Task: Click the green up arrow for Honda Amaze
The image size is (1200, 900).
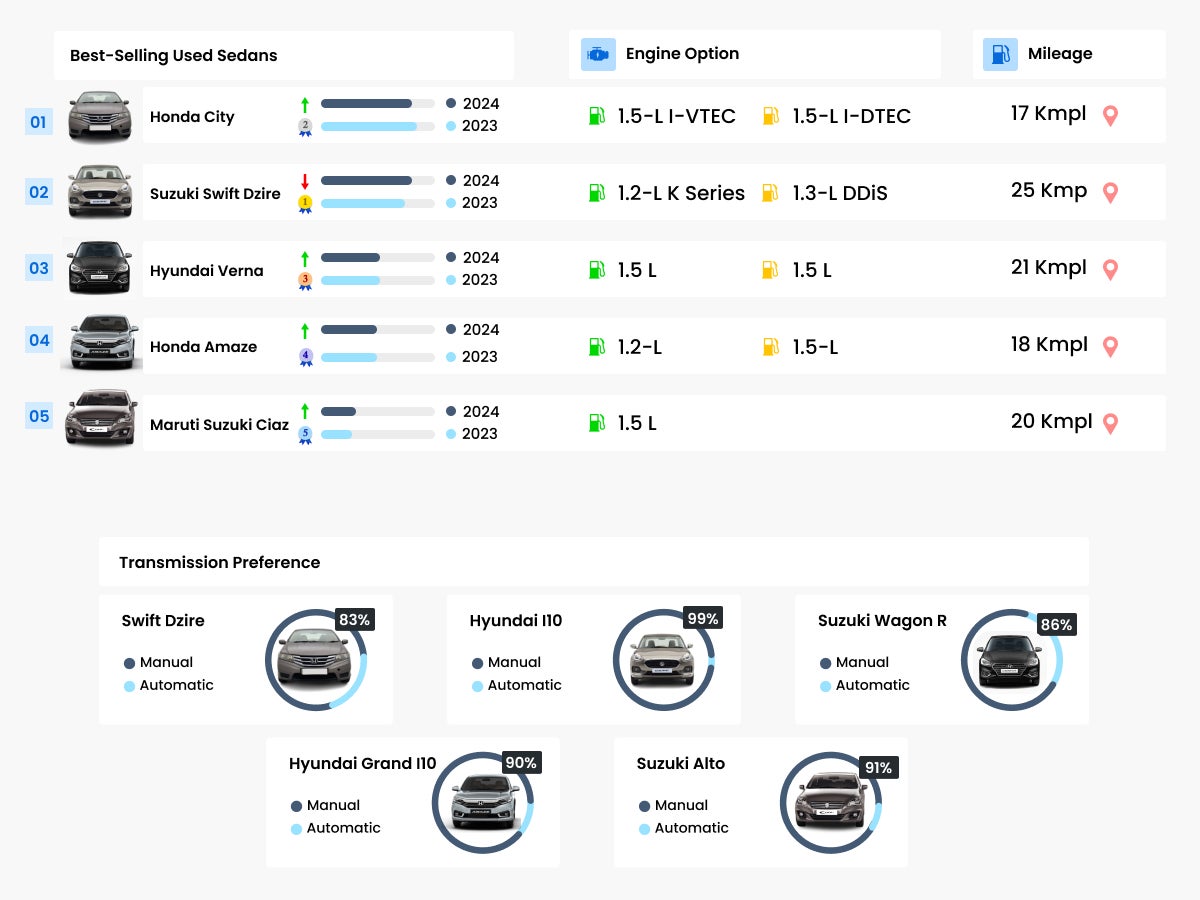Action: click(305, 330)
